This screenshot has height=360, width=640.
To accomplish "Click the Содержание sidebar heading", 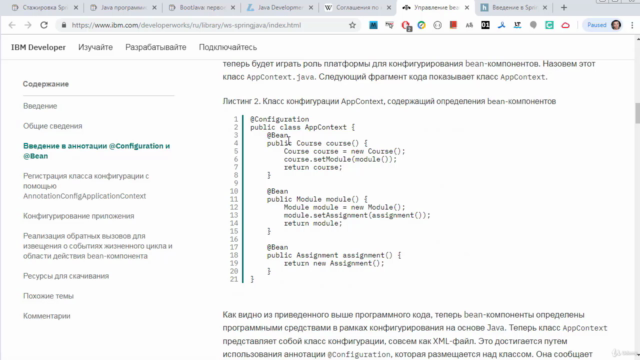I will point(46,84).
